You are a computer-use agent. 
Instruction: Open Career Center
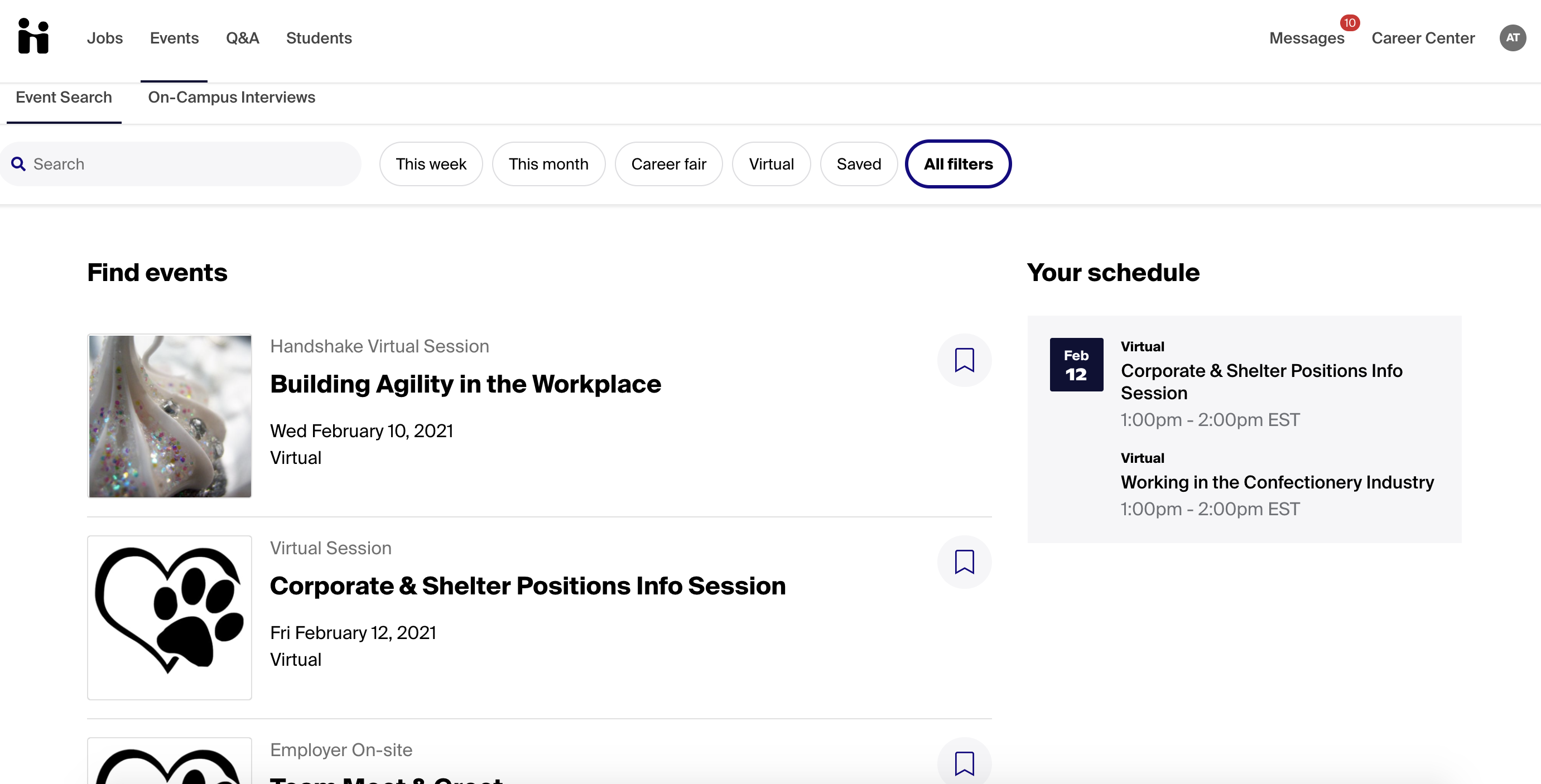(x=1423, y=38)
